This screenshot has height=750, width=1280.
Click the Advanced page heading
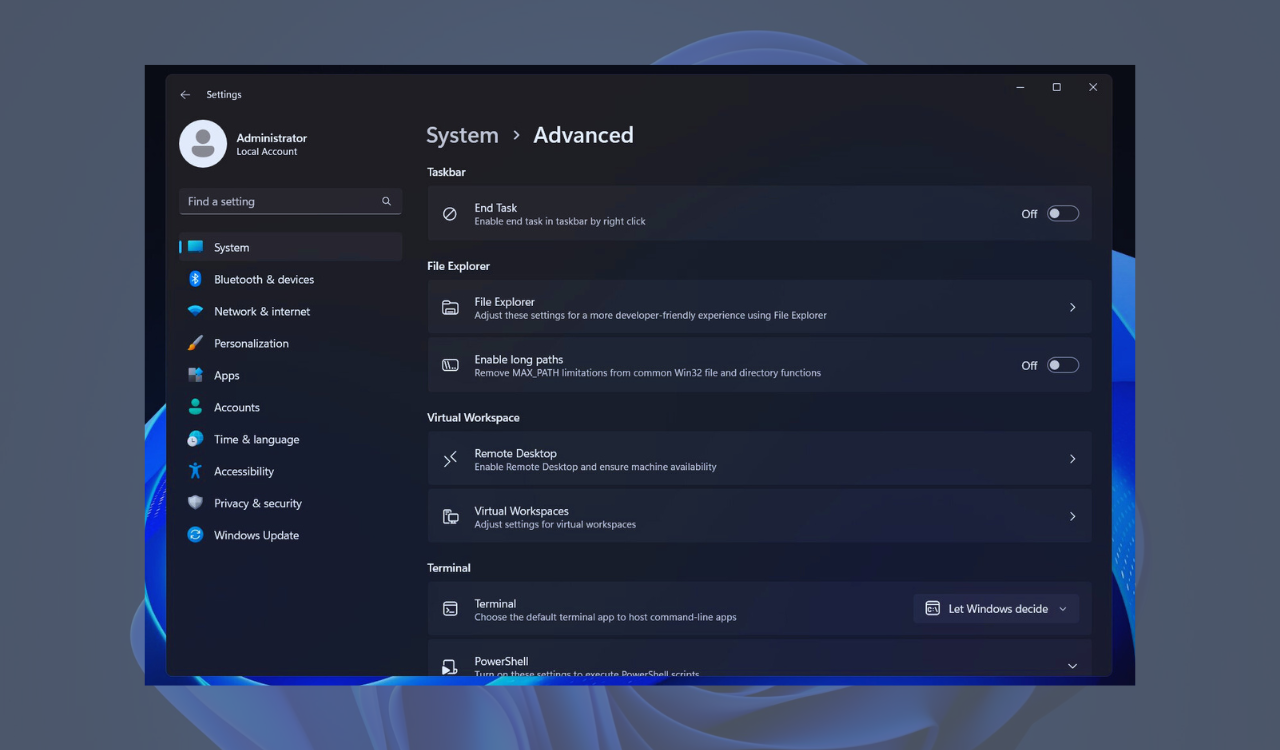(583, 135)
